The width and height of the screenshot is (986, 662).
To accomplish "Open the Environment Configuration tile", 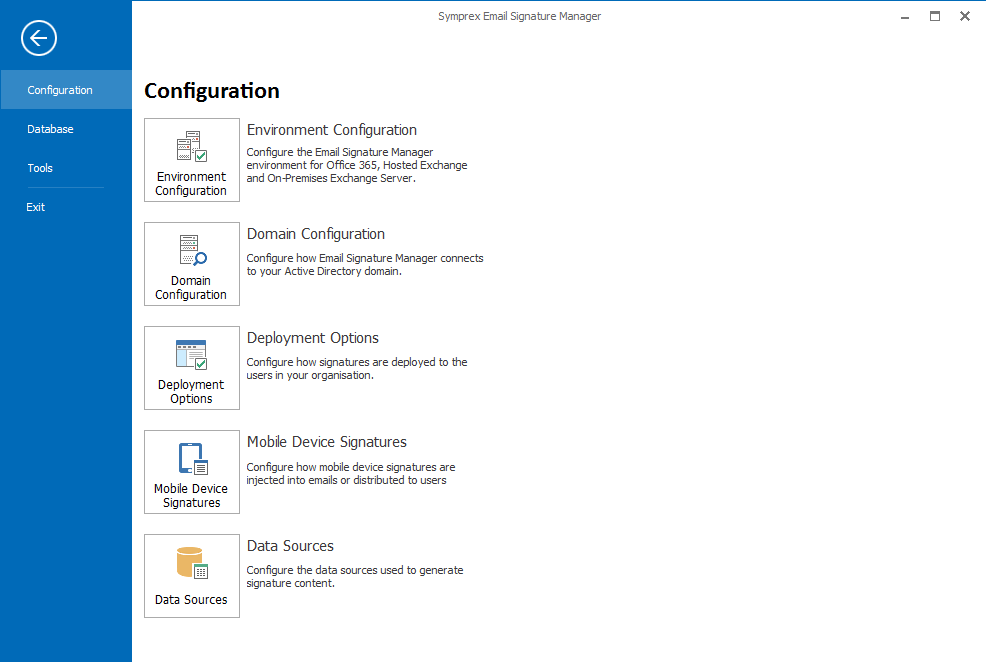I will click(192, 160).
